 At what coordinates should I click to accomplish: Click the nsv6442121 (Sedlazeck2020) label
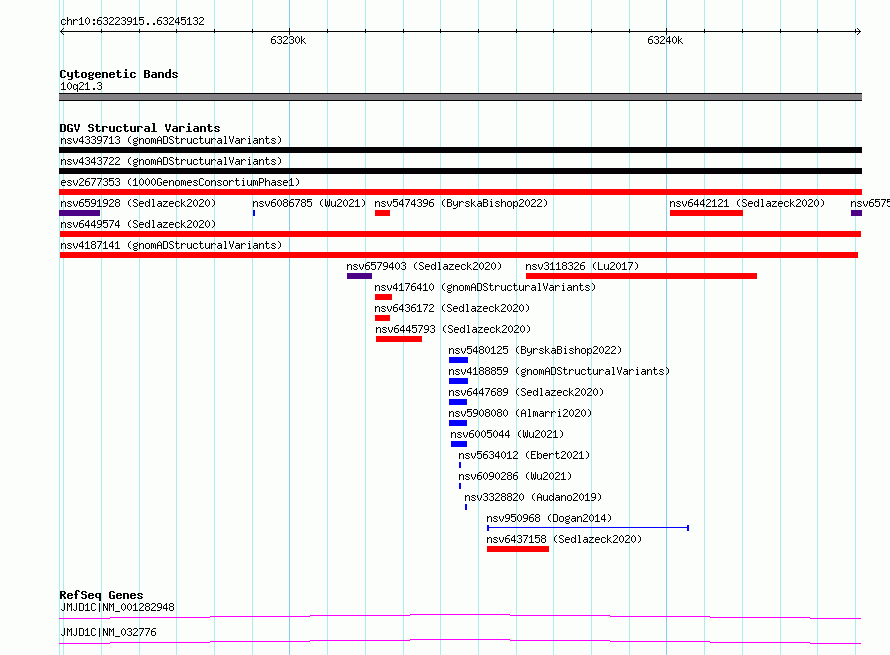747,203
